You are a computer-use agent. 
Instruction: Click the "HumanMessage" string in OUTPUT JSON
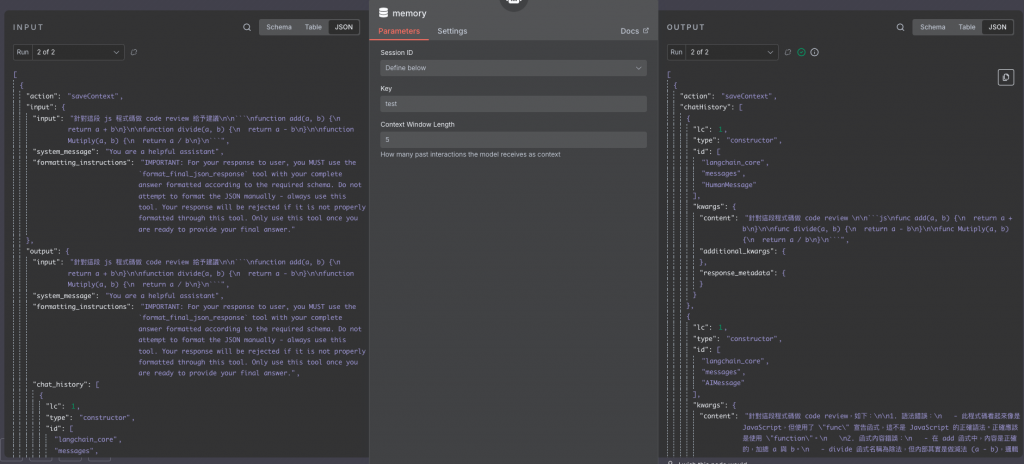tap(729, 185)
